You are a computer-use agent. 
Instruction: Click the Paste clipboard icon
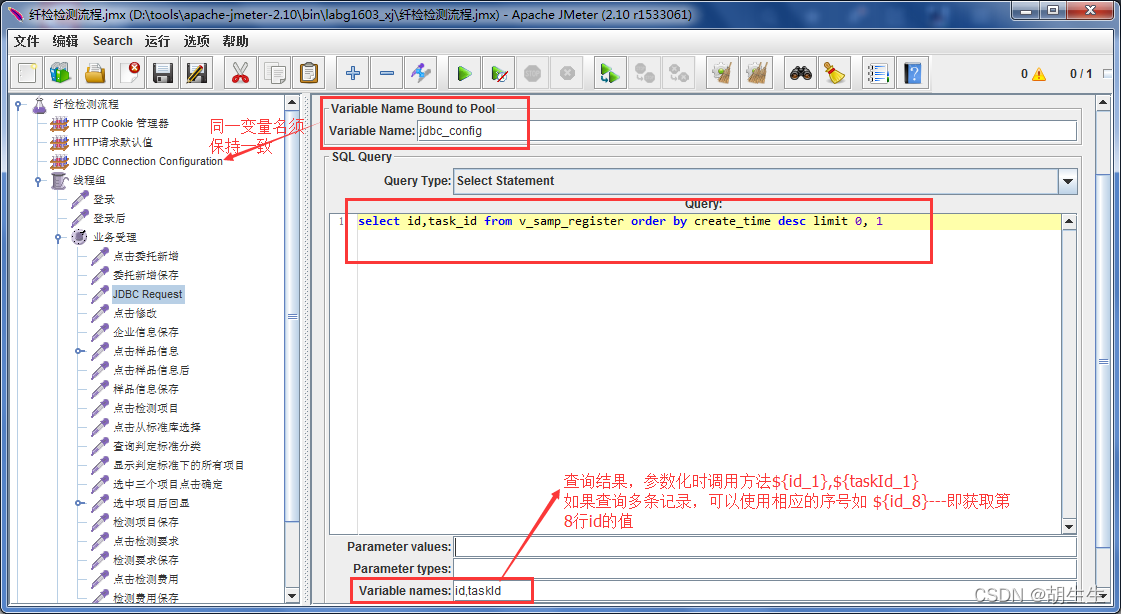308,73
